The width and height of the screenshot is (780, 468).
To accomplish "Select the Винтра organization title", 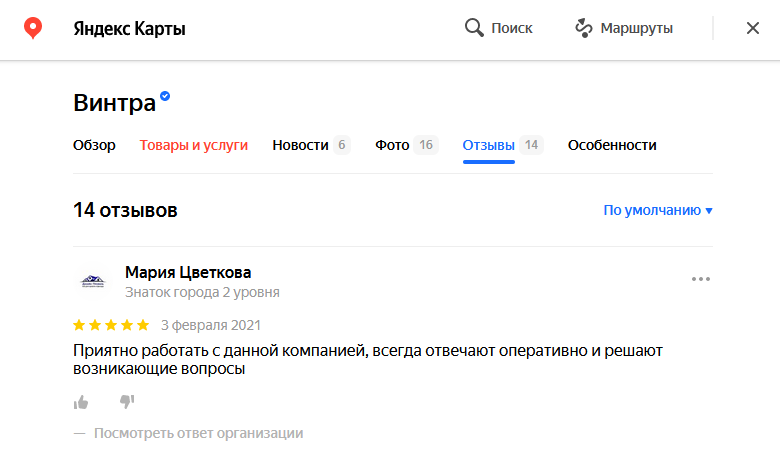I will (114, 103).
